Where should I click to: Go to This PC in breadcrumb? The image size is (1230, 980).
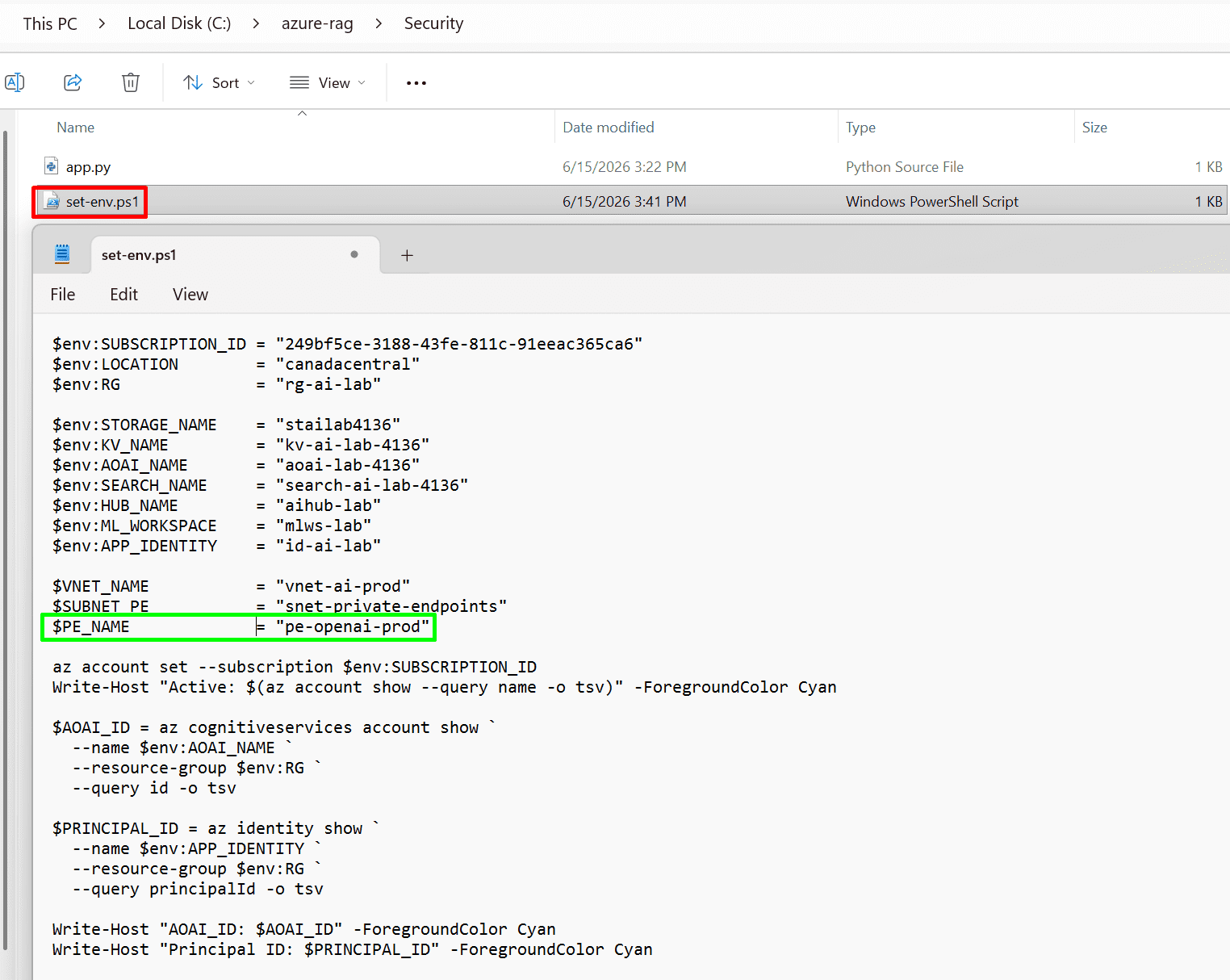(50, 23)
